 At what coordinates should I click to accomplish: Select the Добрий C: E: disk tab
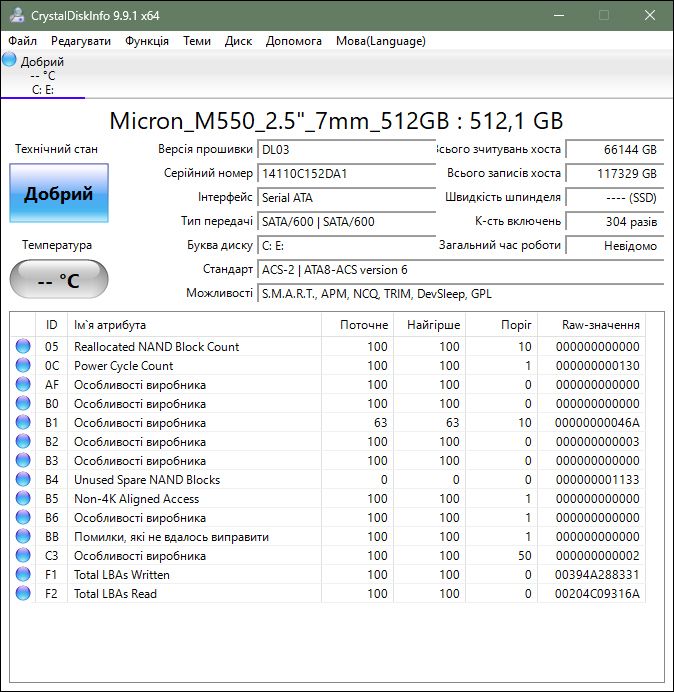tap(42, 75)
